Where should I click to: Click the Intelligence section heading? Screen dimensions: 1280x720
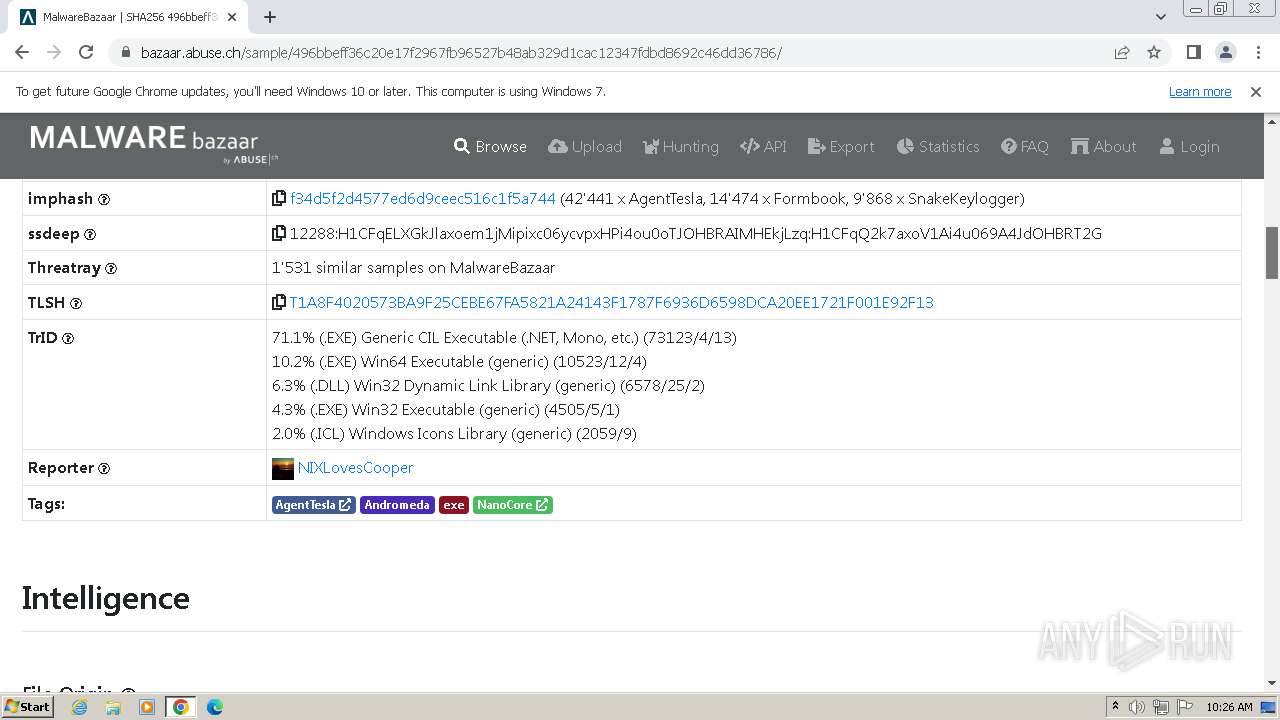pyautogui.click(x=106, y=598)
